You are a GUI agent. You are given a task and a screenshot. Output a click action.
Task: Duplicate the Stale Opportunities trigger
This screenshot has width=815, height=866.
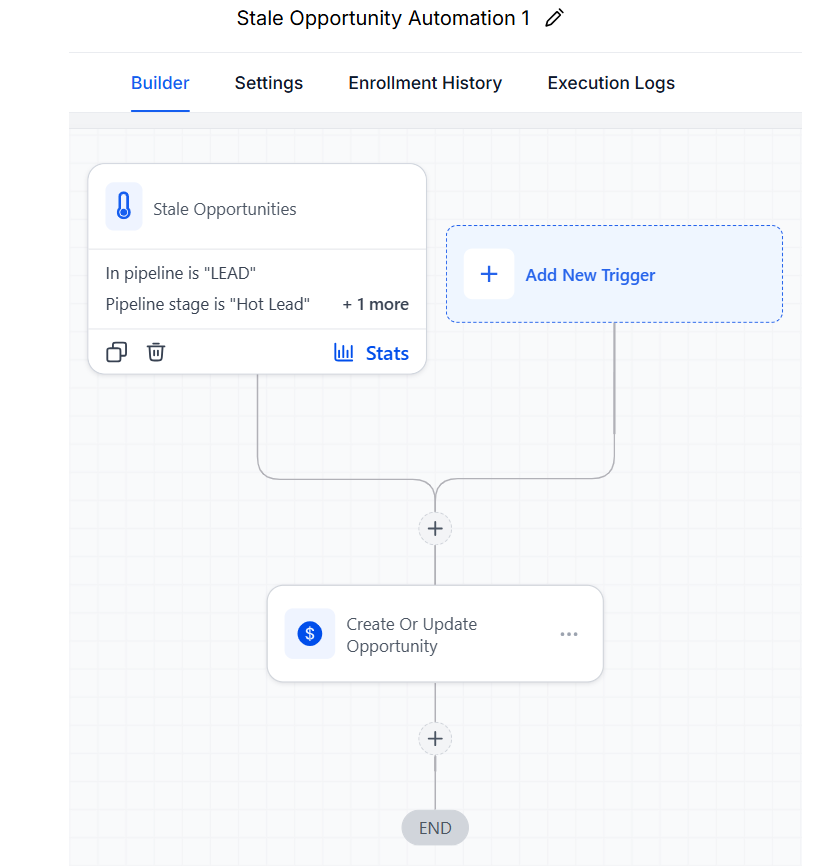point(117,352)
